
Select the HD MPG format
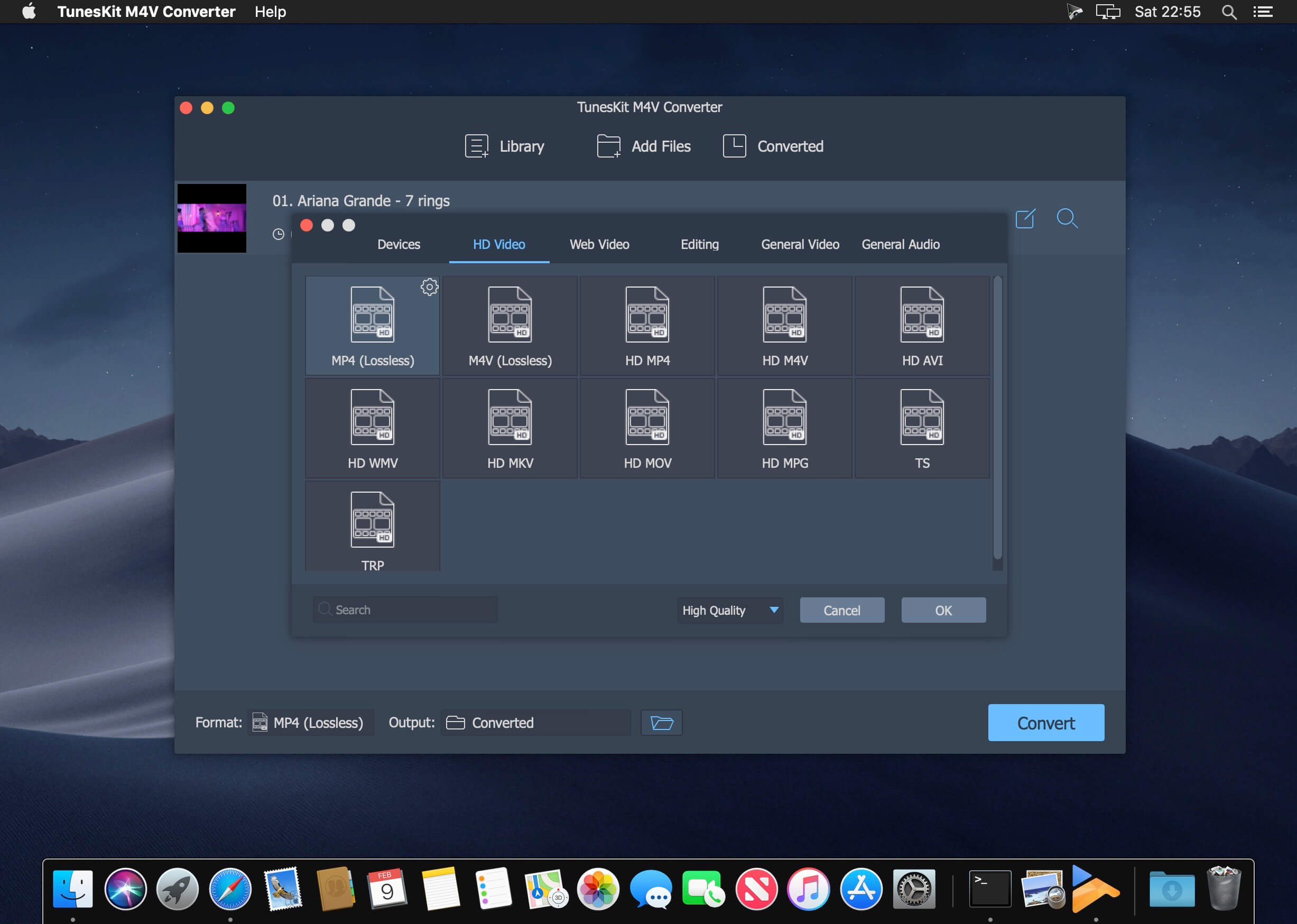(785, 428)
